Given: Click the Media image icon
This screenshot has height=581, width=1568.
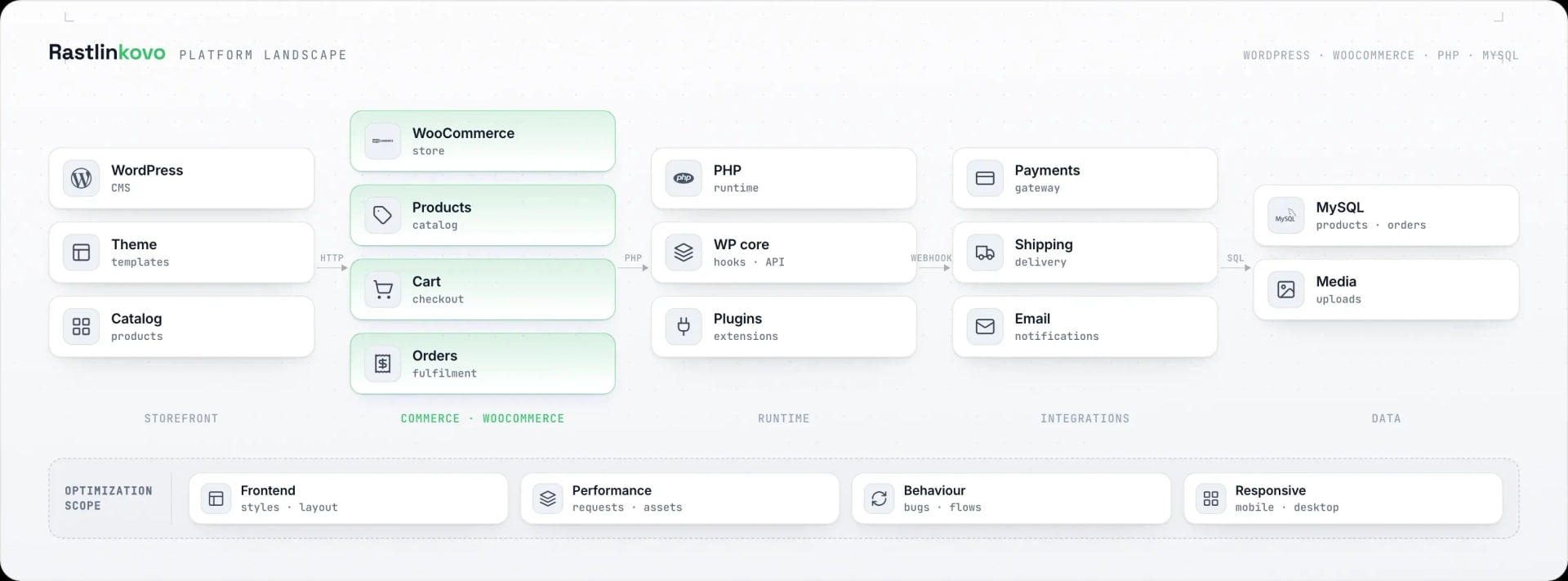Looking at the screenshot, I should [x=1285, y=289].
